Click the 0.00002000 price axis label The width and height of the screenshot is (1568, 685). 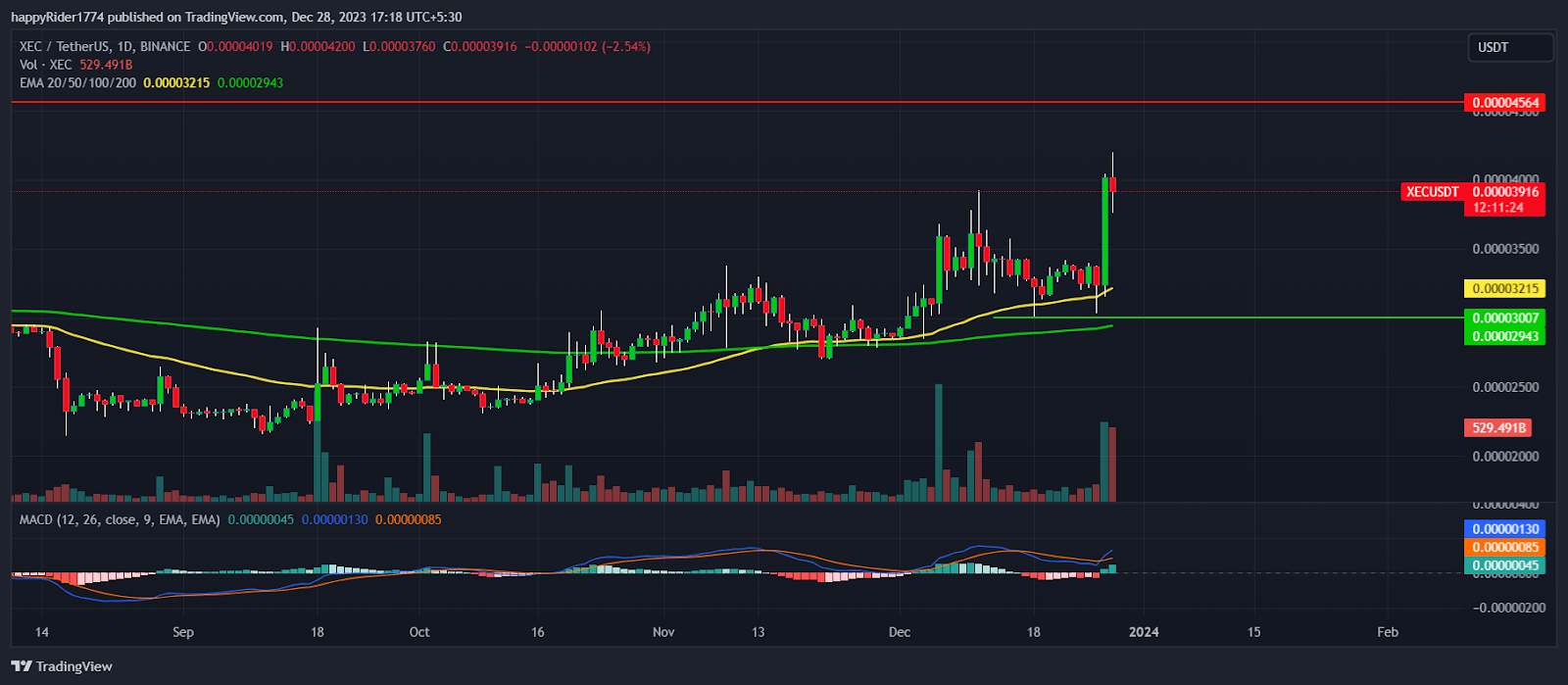pos(1505,457)
